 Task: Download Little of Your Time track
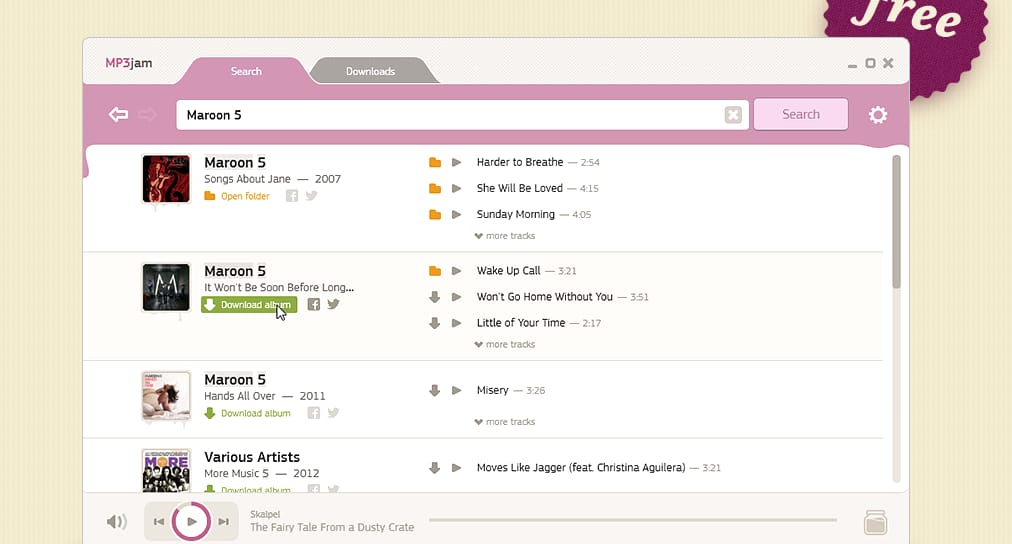(434, 323)
